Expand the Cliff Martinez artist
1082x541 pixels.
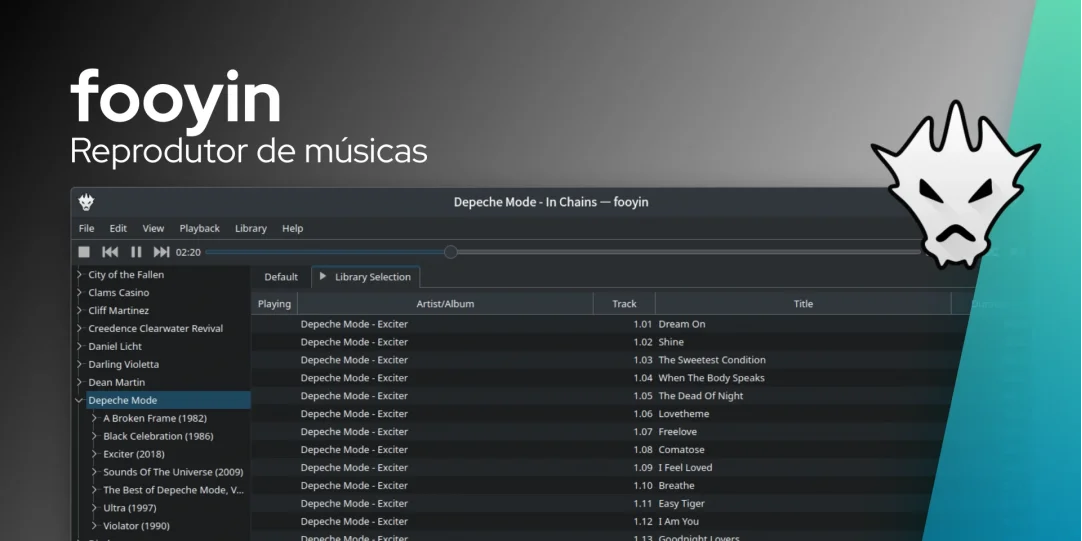tap(80, 311)
